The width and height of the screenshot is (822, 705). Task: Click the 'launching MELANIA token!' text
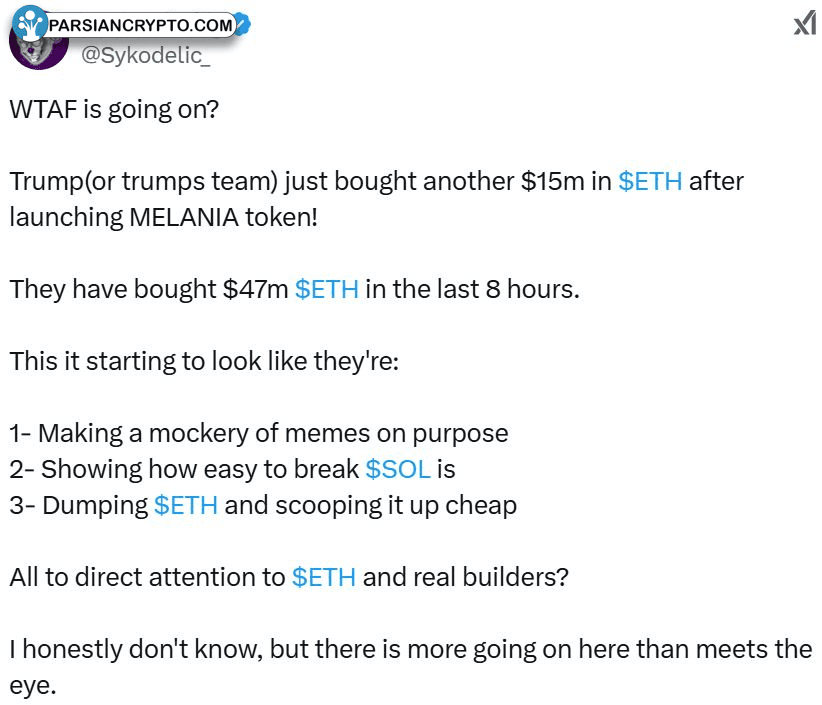(x=164, y=218)
